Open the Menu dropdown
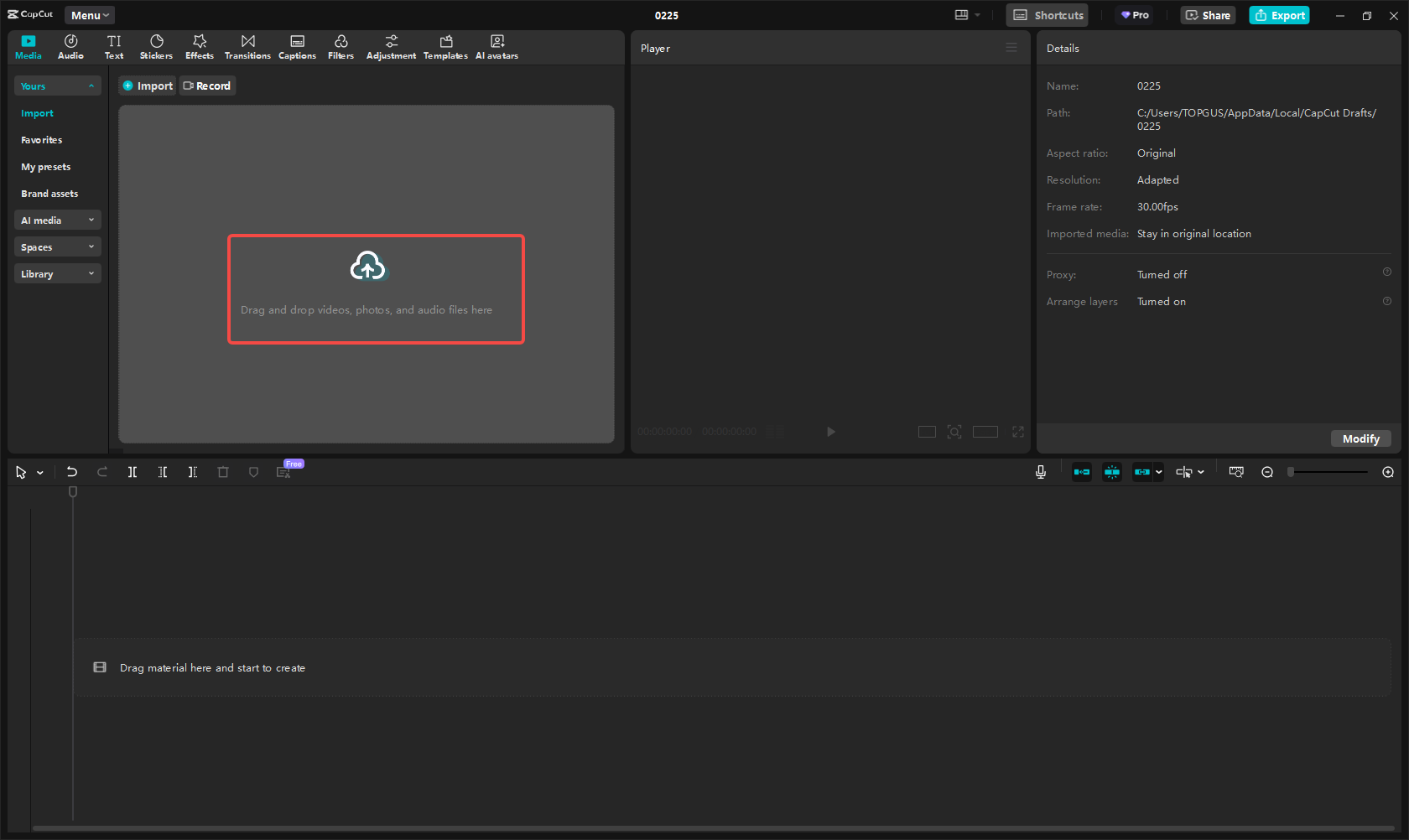 [89, 14]
